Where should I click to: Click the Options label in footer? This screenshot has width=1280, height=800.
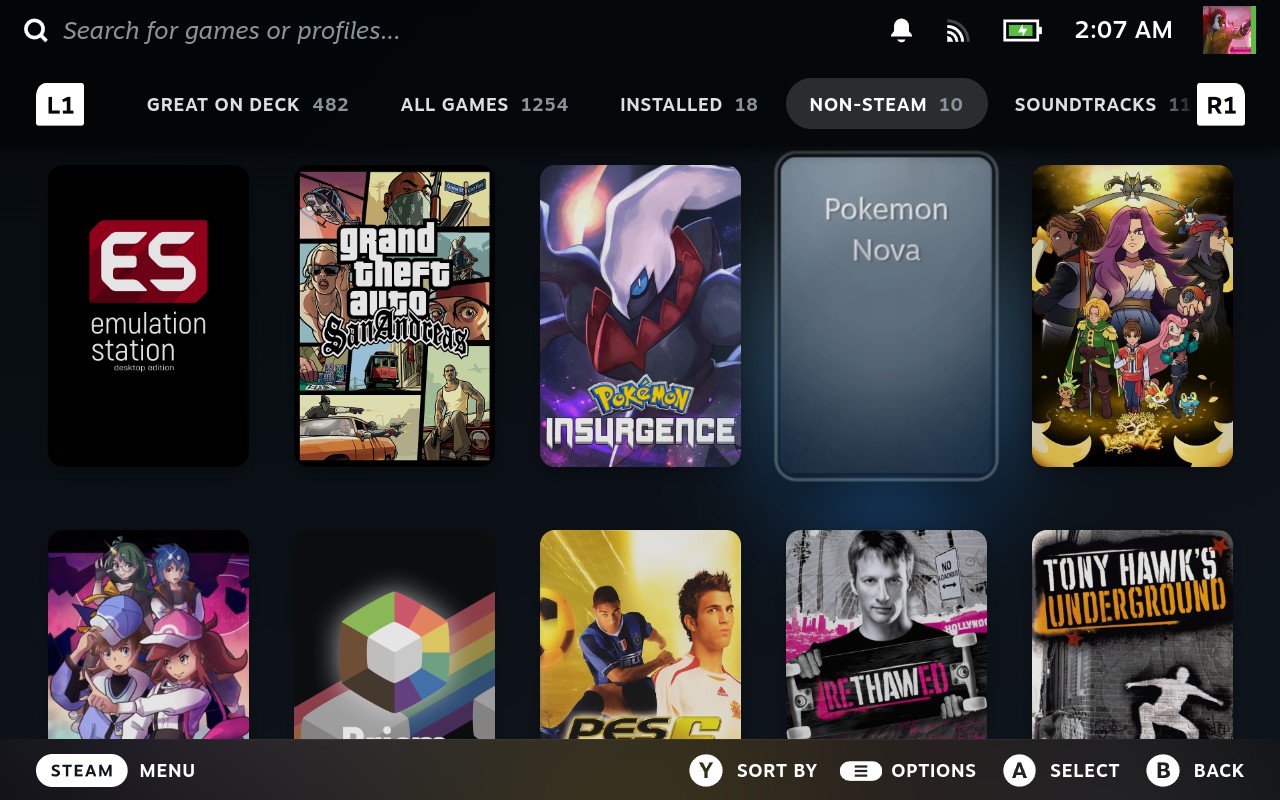pos(934,771)
